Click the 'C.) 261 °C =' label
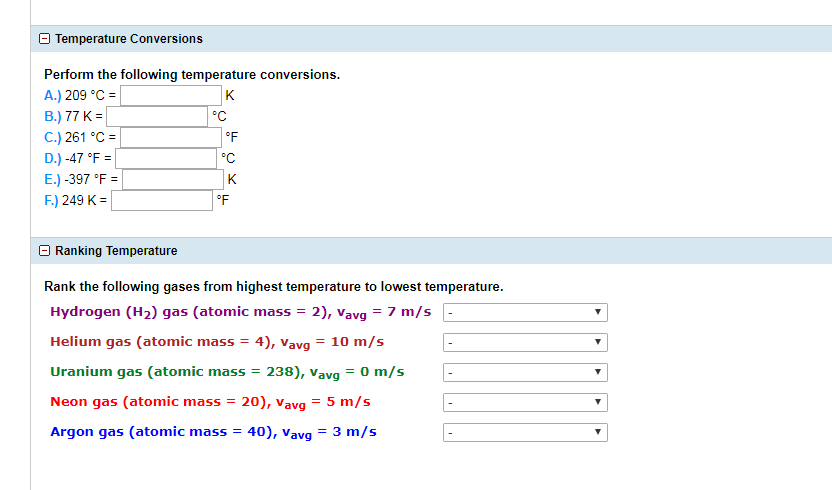Viewport: 832px width, 490px height. pos(80,137)
